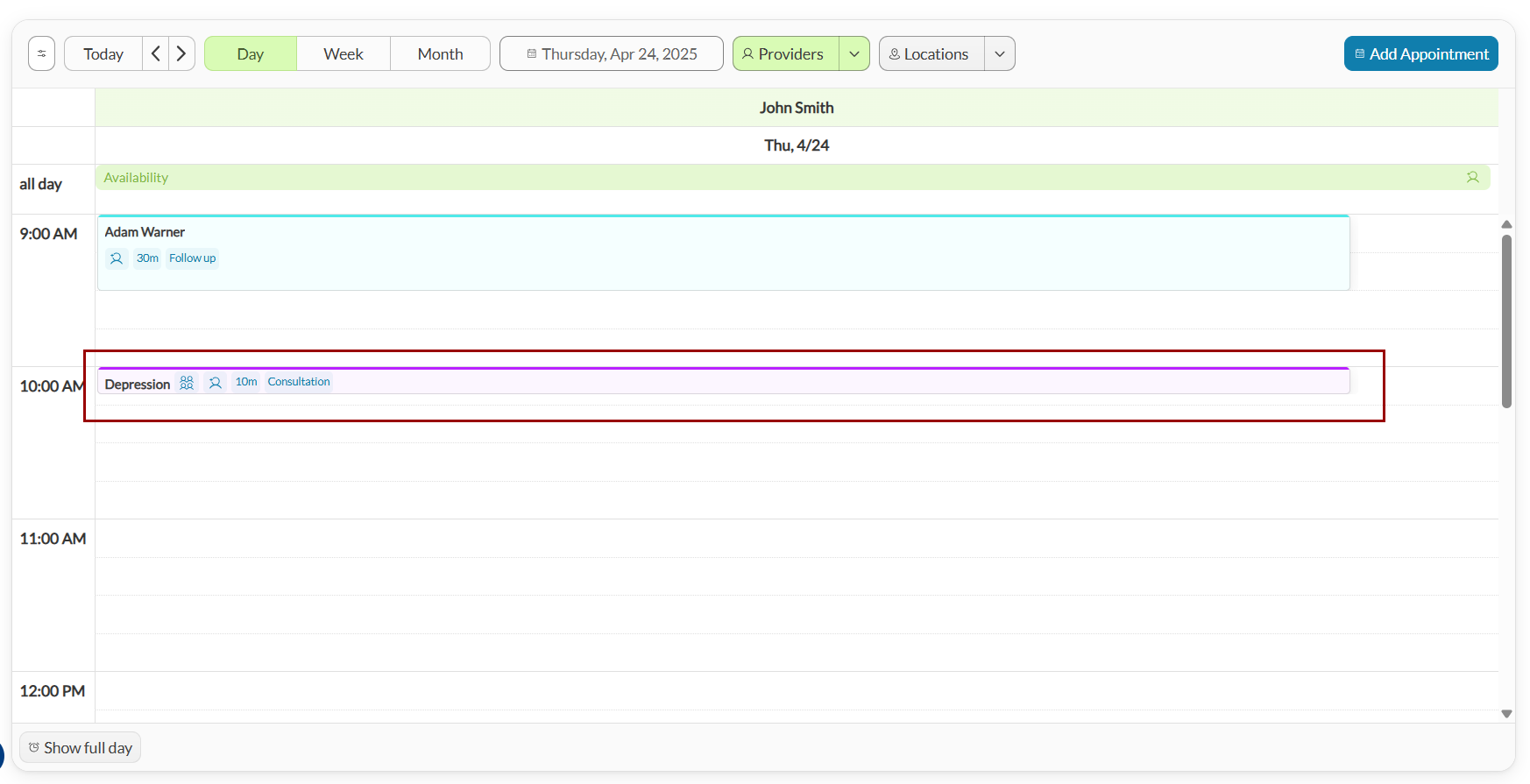Toggle the Locations filter button
The height and width of the screenshot is (784, 1530).
click(x=931, y=53)
